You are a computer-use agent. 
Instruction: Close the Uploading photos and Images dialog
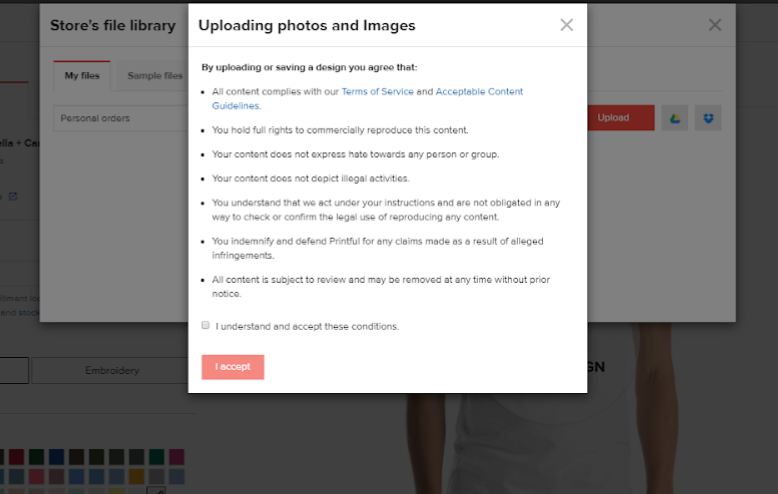566,25
